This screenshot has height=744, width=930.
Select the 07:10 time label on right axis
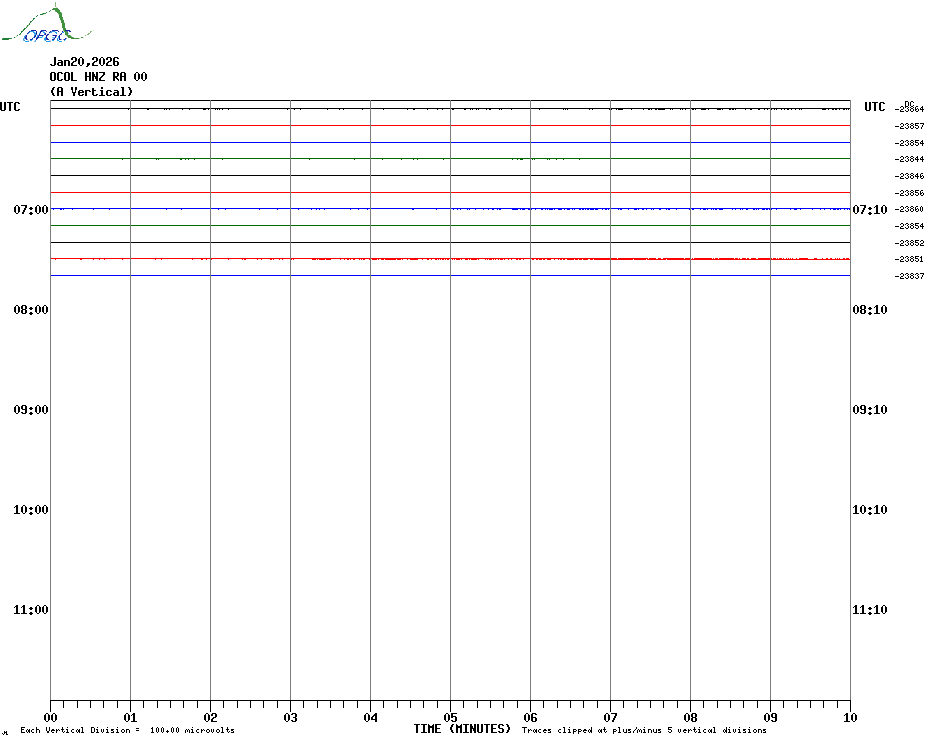click(869, 209)
